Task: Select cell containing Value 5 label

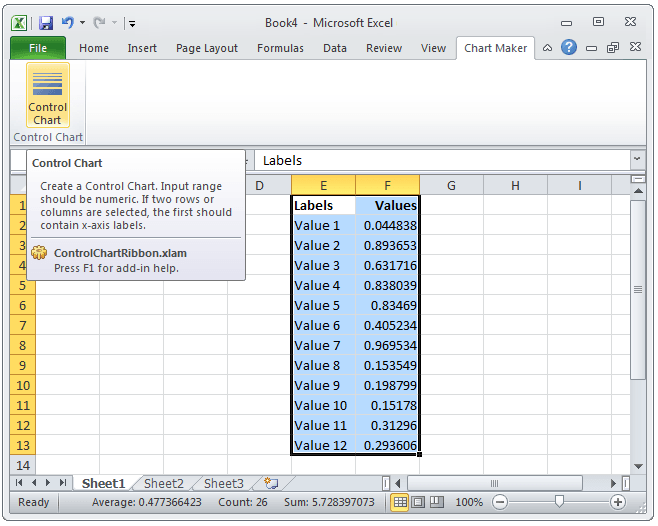Action: coord(323,305)
